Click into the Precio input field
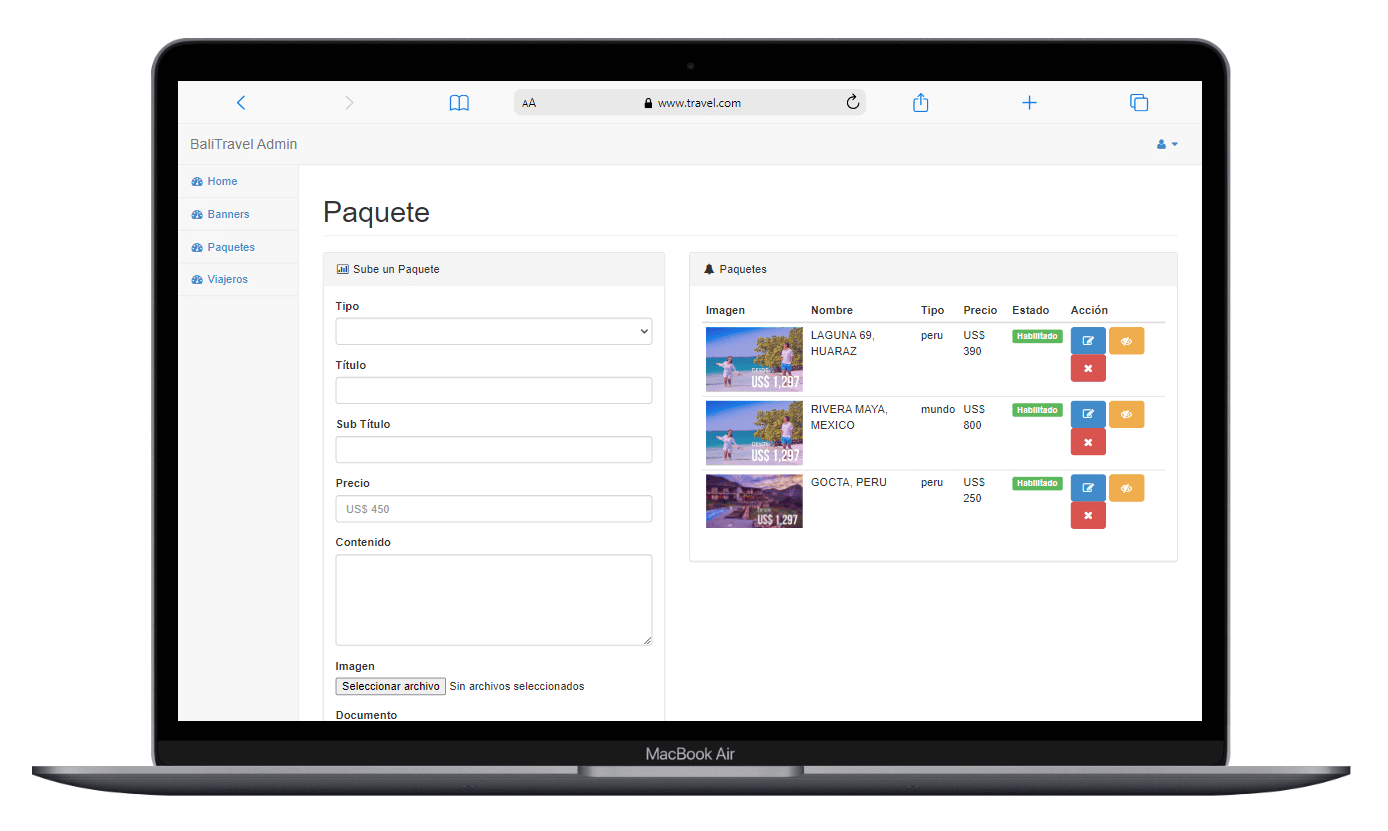This screenshot has width=1388, height=831. (x=493, y=509)
